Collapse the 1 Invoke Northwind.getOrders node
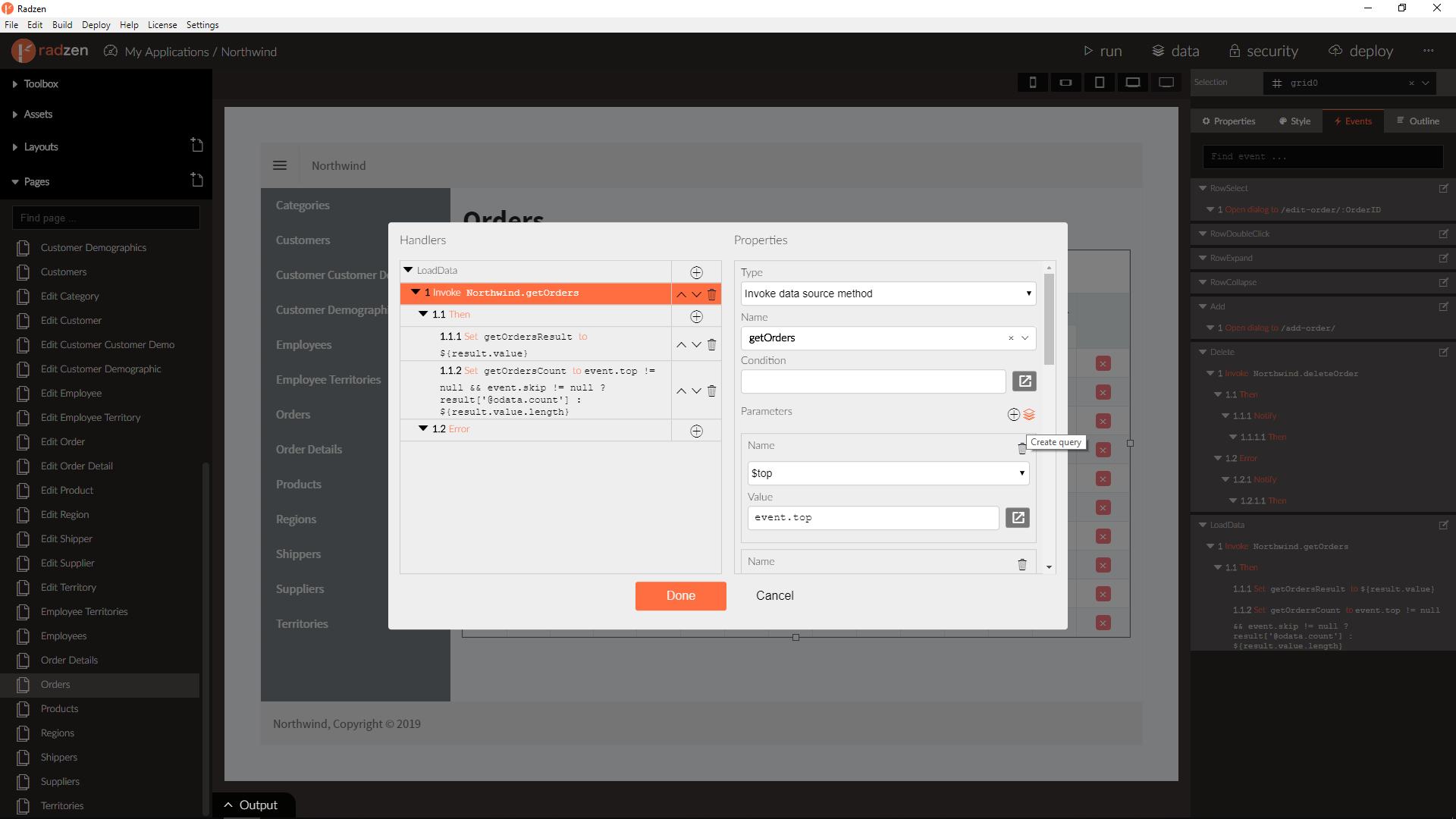 pos(416,292)
